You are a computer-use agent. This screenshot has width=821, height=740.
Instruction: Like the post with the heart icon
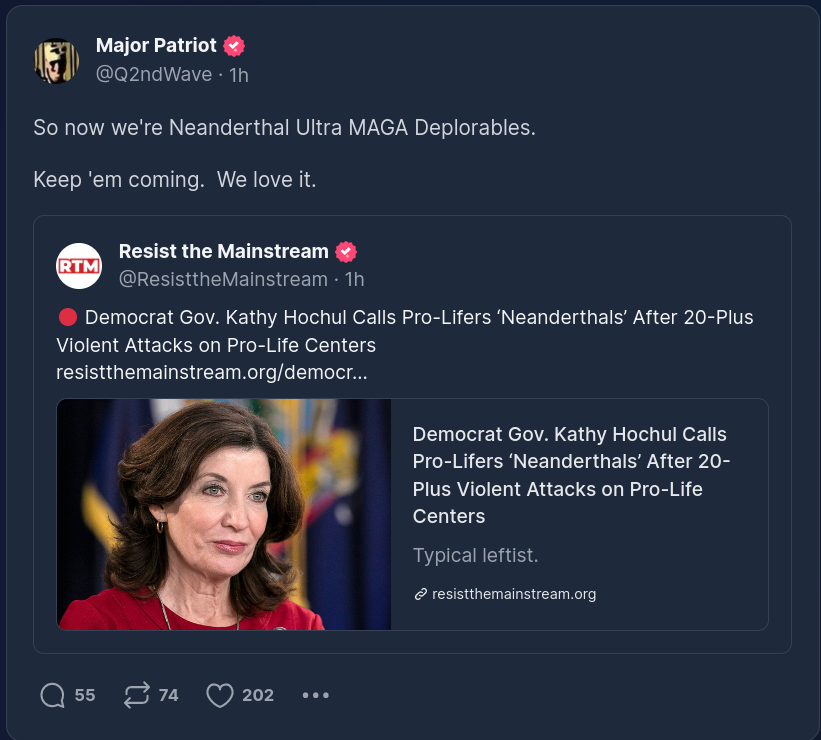220,695
